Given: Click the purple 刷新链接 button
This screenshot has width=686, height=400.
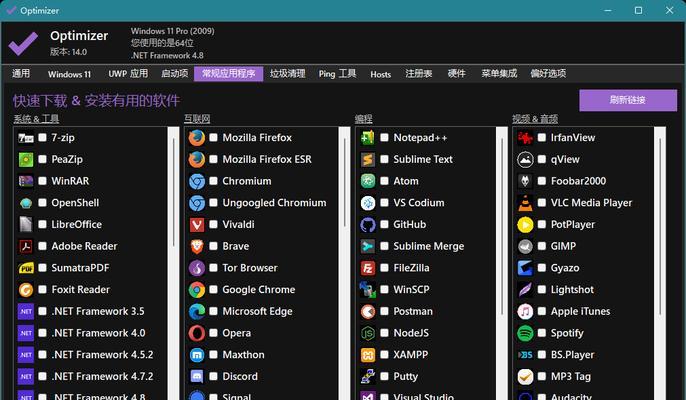Looking at the screenshot, I should (x=628, y=100).
